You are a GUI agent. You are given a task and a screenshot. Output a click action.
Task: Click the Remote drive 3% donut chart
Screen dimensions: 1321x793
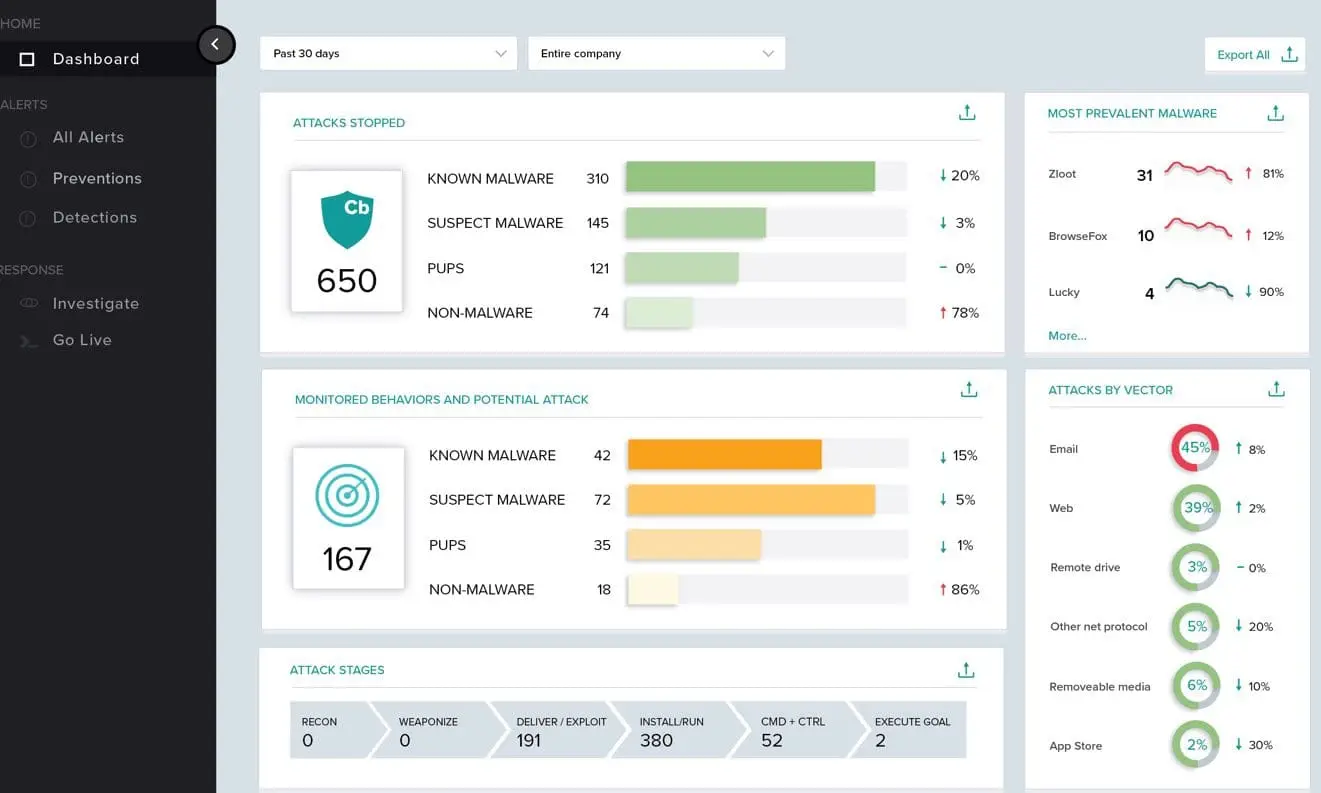pos(1196,567)
